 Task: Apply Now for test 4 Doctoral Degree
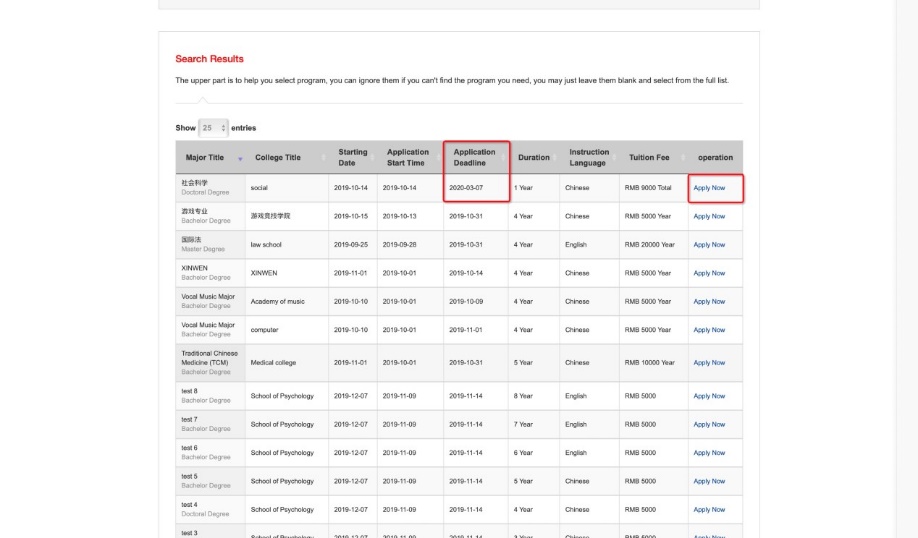709,510
